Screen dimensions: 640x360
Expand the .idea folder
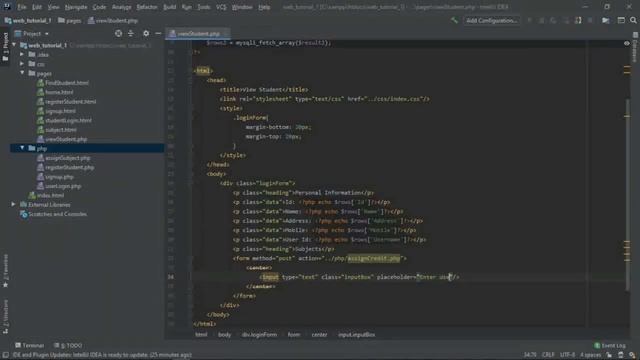click(x=22, y=54)
